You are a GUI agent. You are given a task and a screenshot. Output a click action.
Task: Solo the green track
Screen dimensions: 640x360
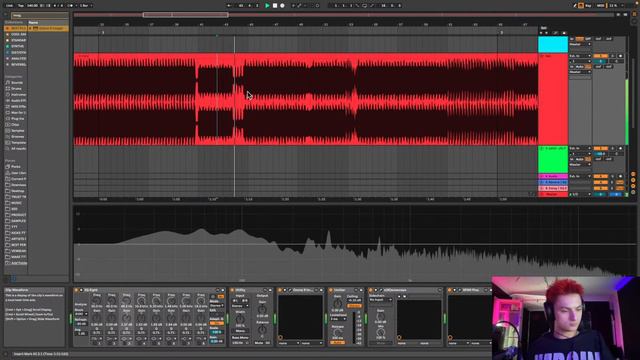[612, 148]
